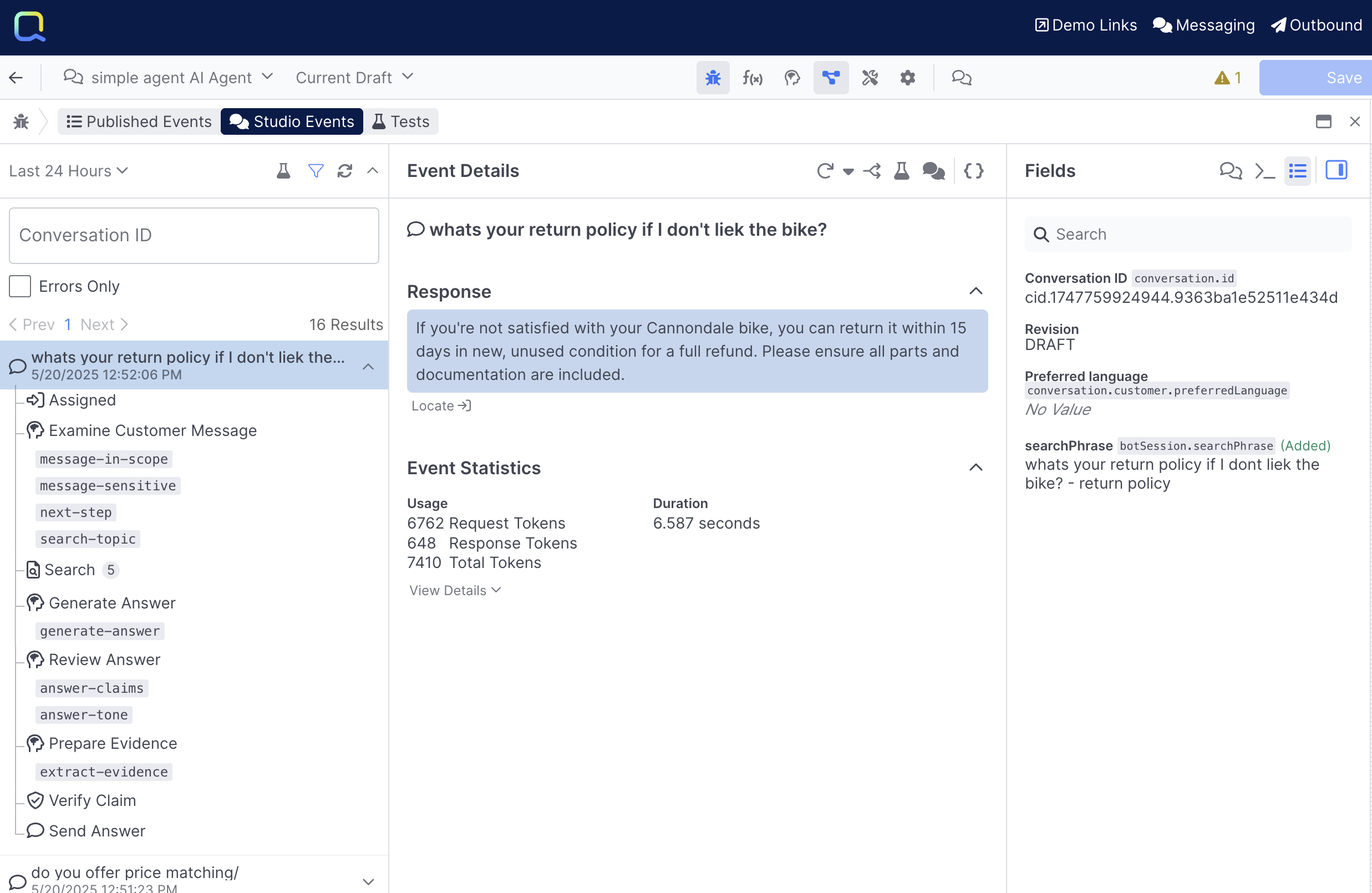Open the Last 24 Hours dropdown
This screenshot has height=893, width=1372.
click(x=68, y=171)
